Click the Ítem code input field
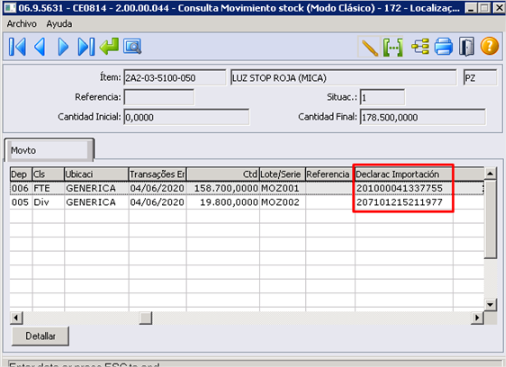506x367 pixels. (x=175, y=78)
